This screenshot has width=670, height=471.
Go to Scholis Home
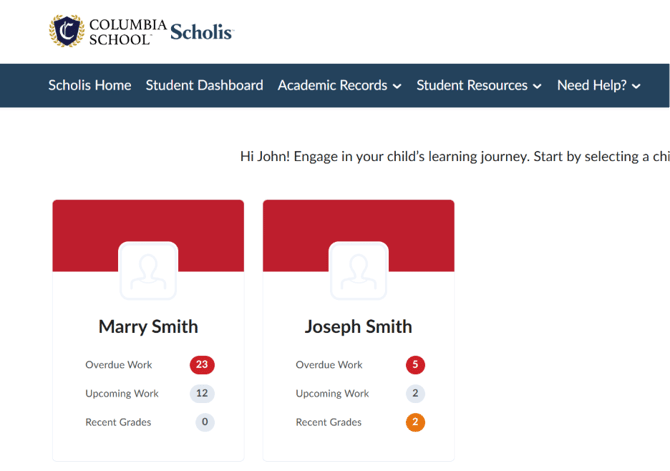[x=90, y=85]
